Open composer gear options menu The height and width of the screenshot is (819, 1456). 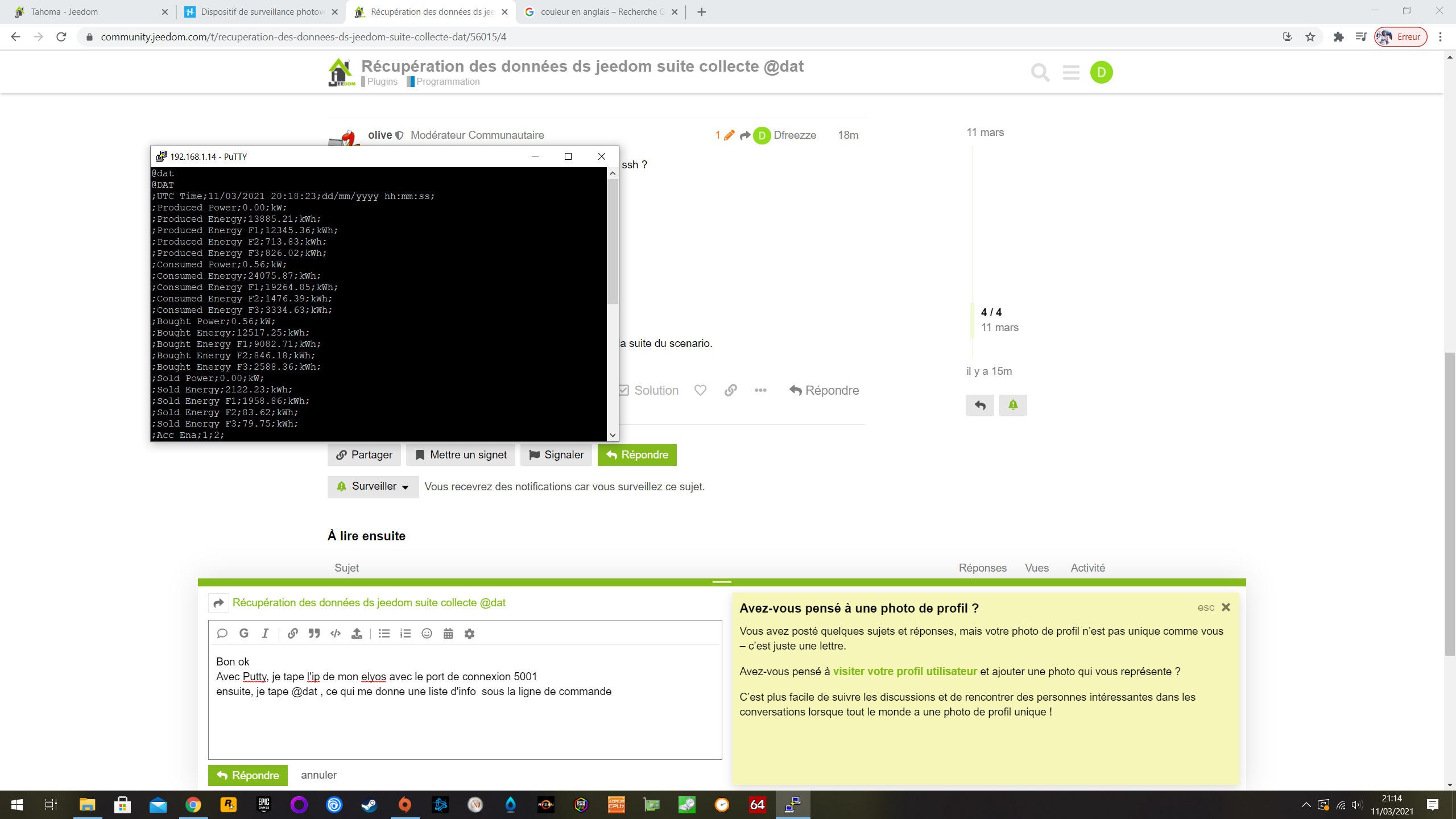click(469, 634)
